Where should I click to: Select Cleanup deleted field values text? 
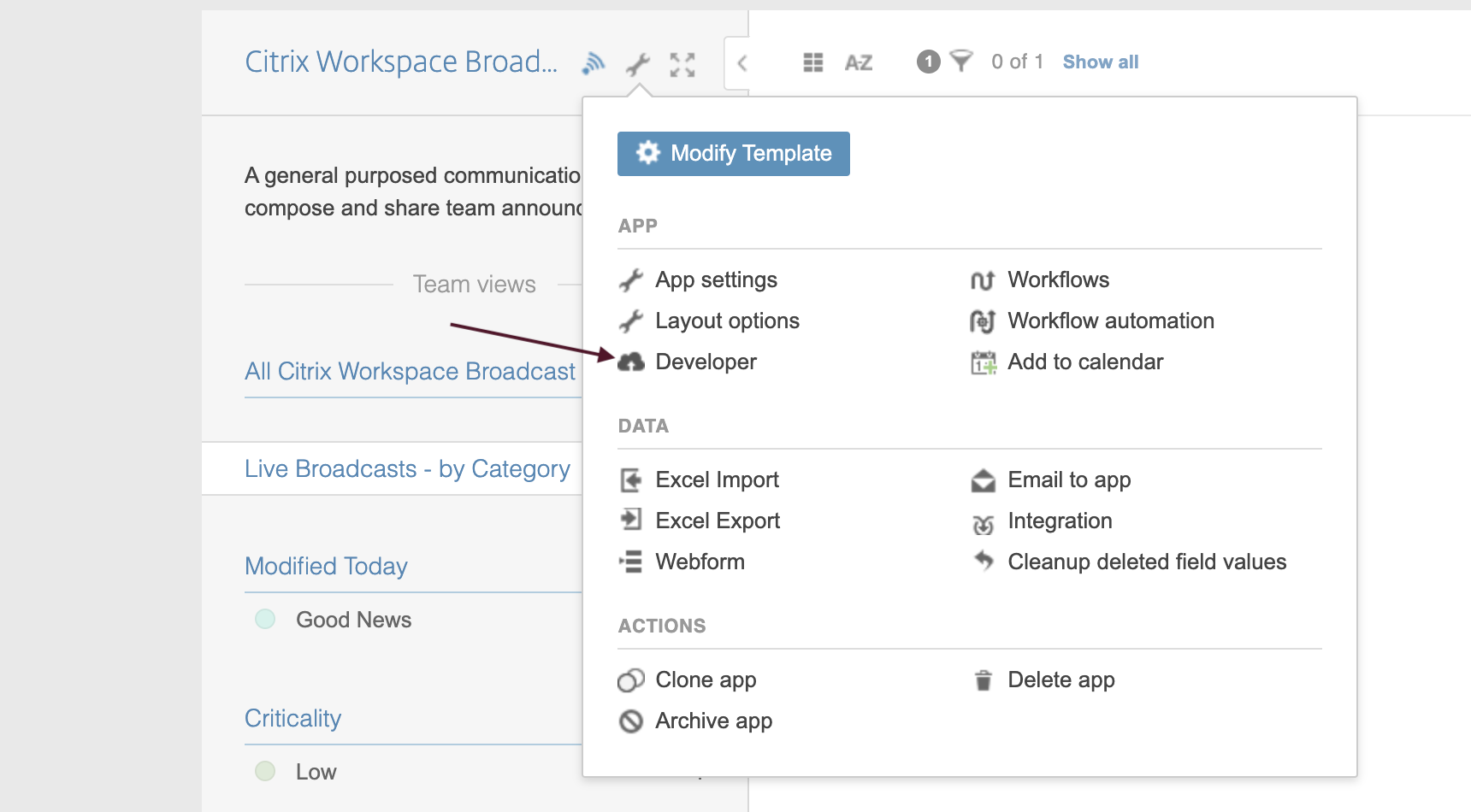point(1147,562)
